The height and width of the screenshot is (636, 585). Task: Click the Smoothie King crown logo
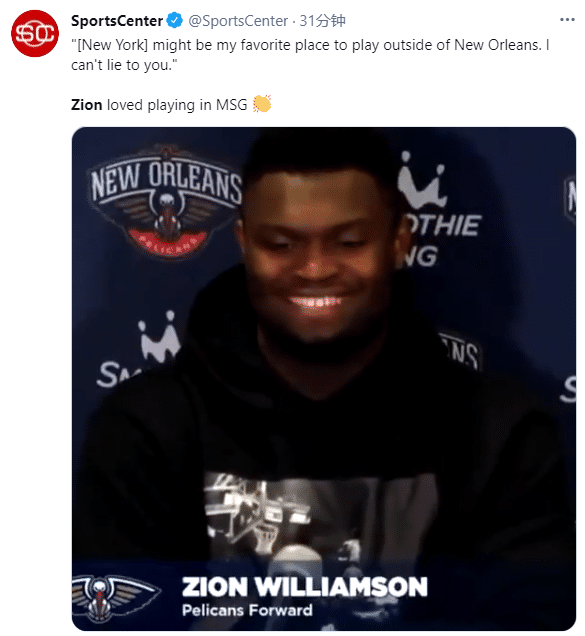tap(422, 179)
